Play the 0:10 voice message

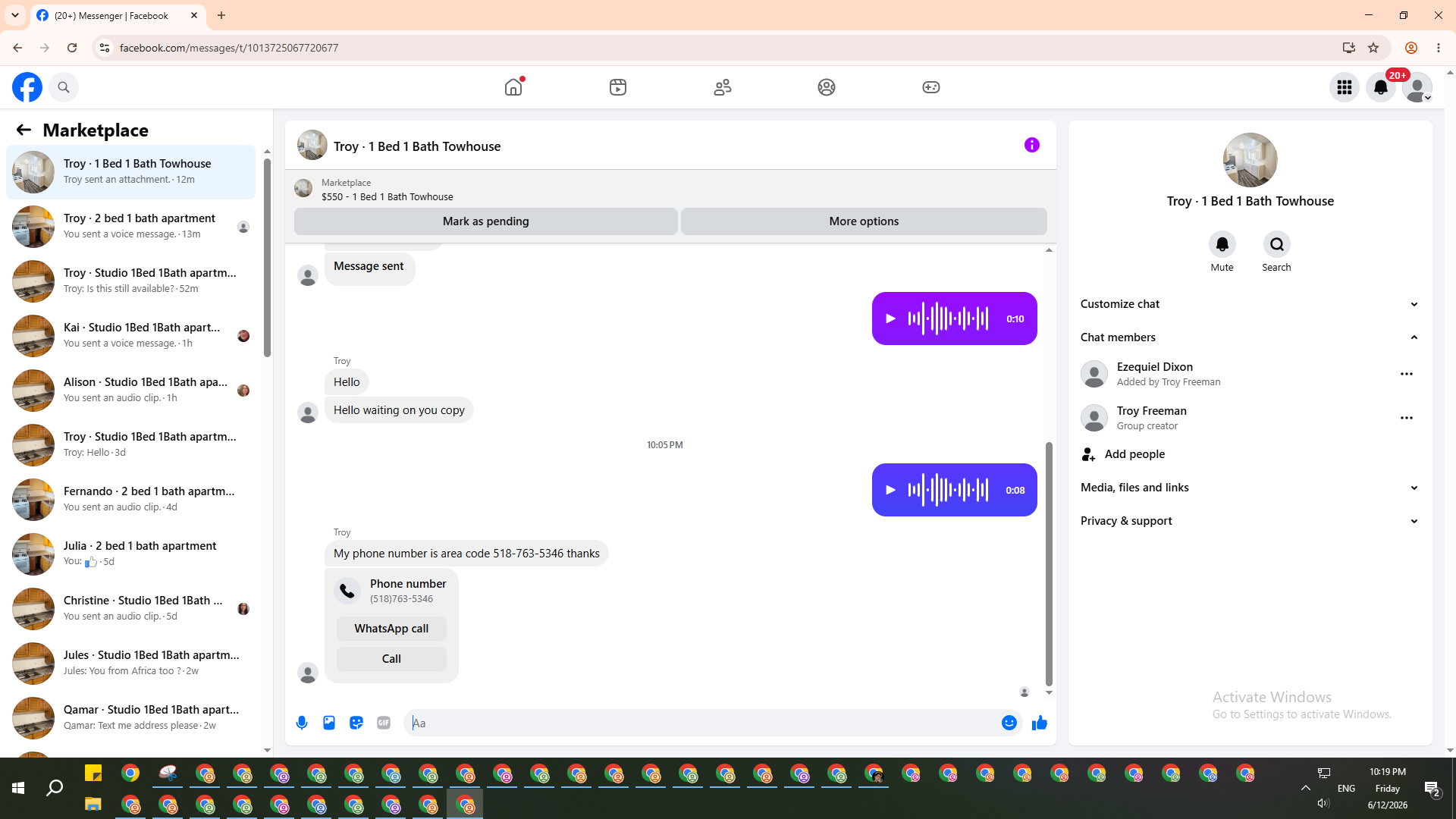point(891,318)
